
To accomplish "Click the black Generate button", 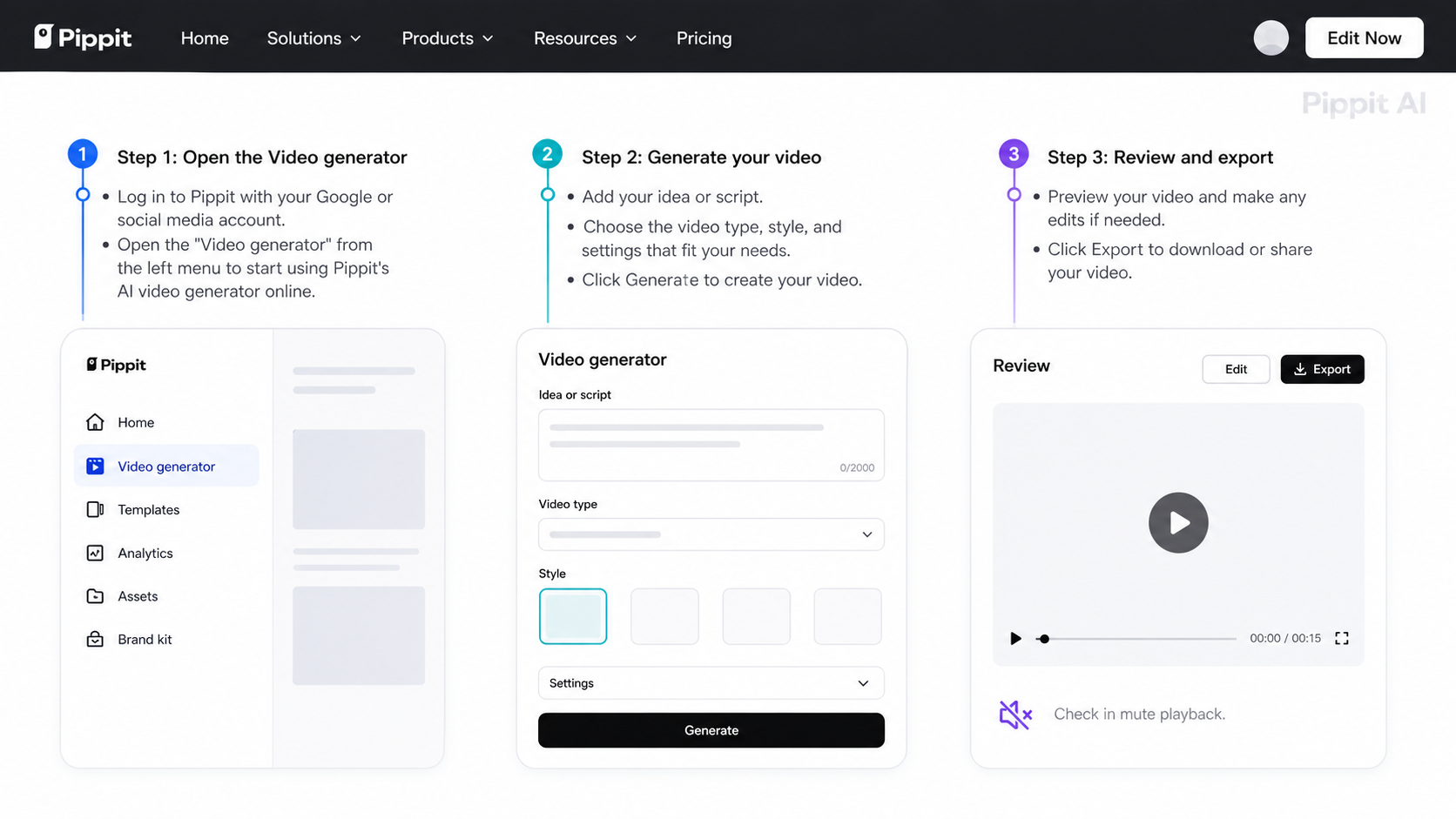I will point(711,730).
